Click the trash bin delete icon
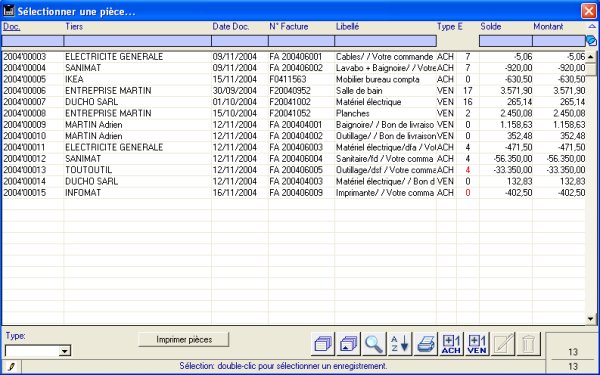The width and height of the screenshot is (600, 375). [x=528, y=343]
